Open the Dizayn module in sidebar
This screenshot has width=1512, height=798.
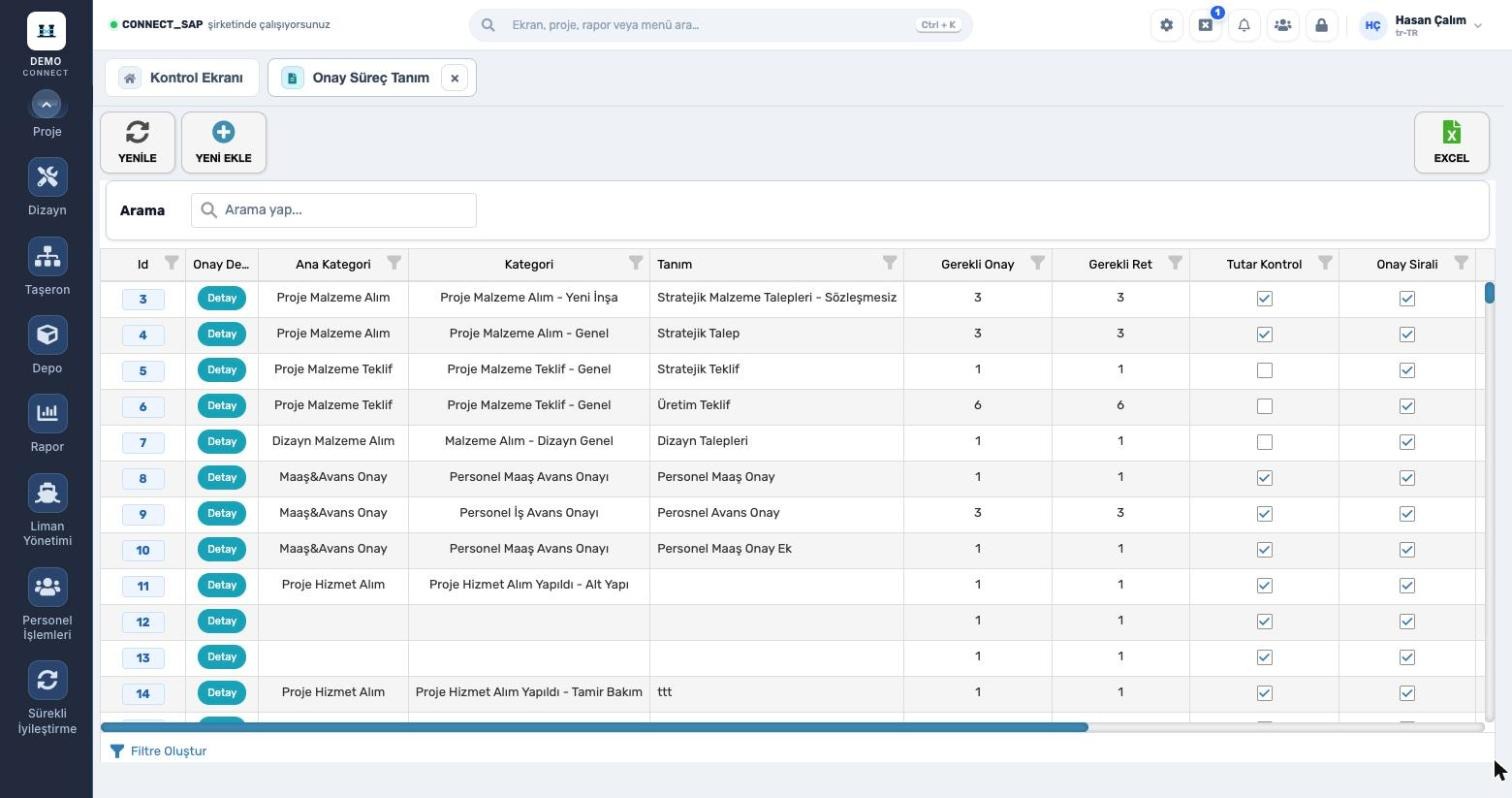47,187
